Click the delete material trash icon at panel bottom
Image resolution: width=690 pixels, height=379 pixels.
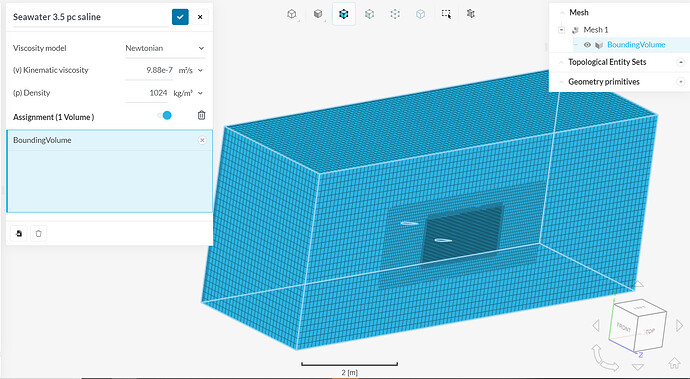coord(38,233)
